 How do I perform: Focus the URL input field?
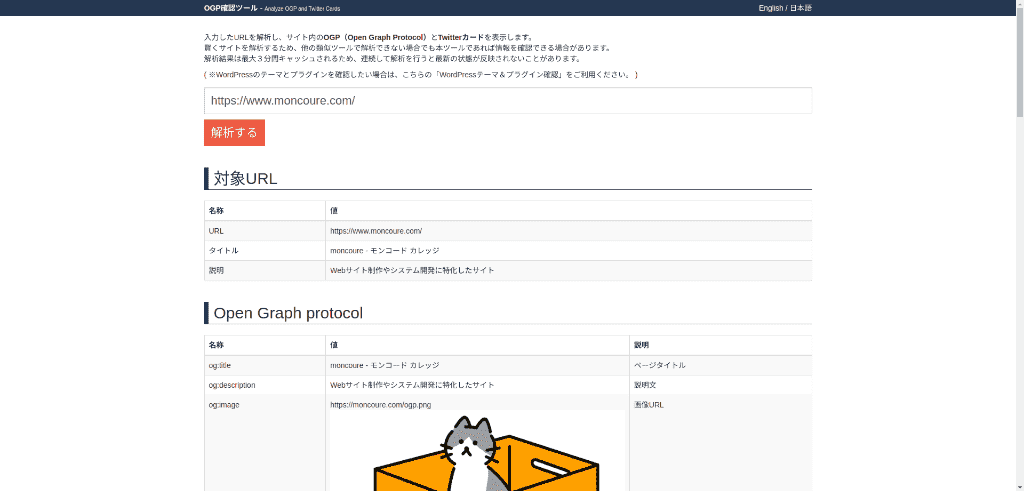coord(507,101)
